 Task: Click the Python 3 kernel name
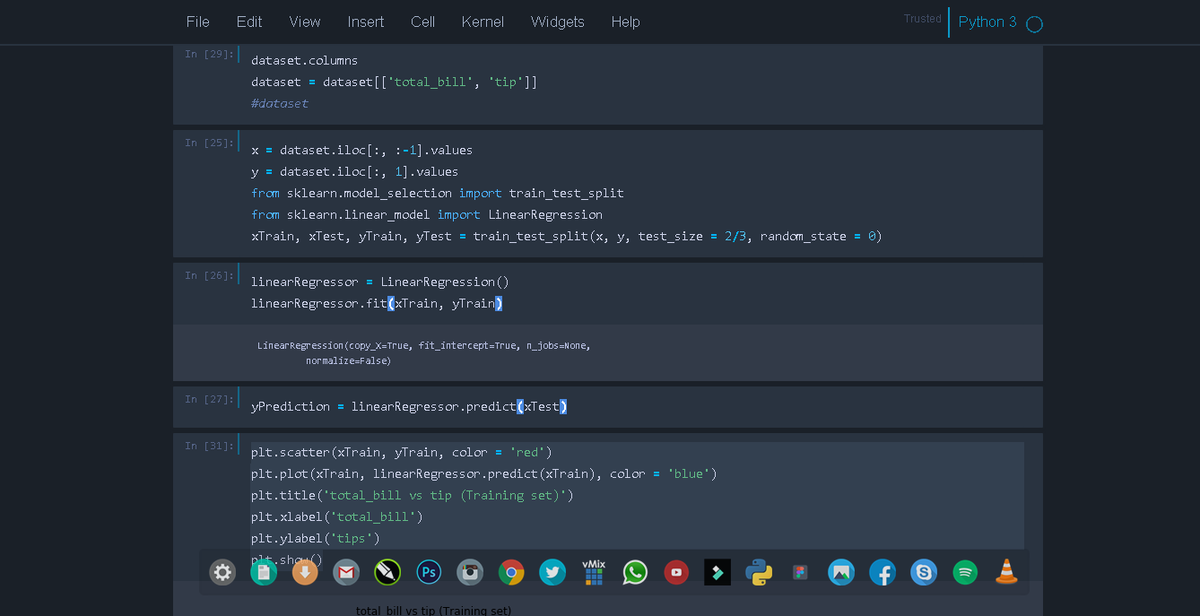point(987,22)
